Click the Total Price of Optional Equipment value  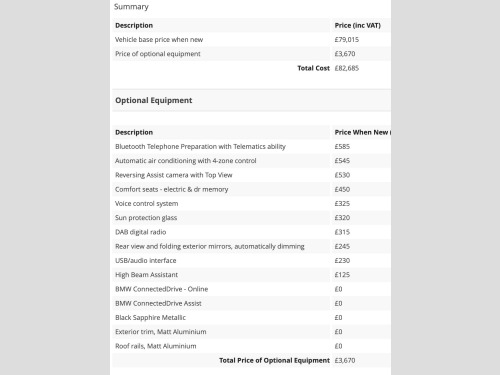(x=345, y=360)
